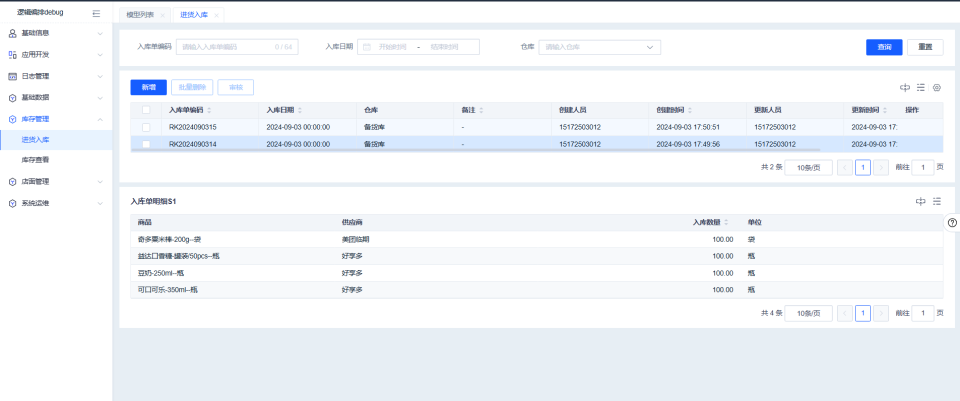Screen dimensions: 960x401
Task: Select page 1 in 入库单明细 pagination
Action: pos(863,313)
